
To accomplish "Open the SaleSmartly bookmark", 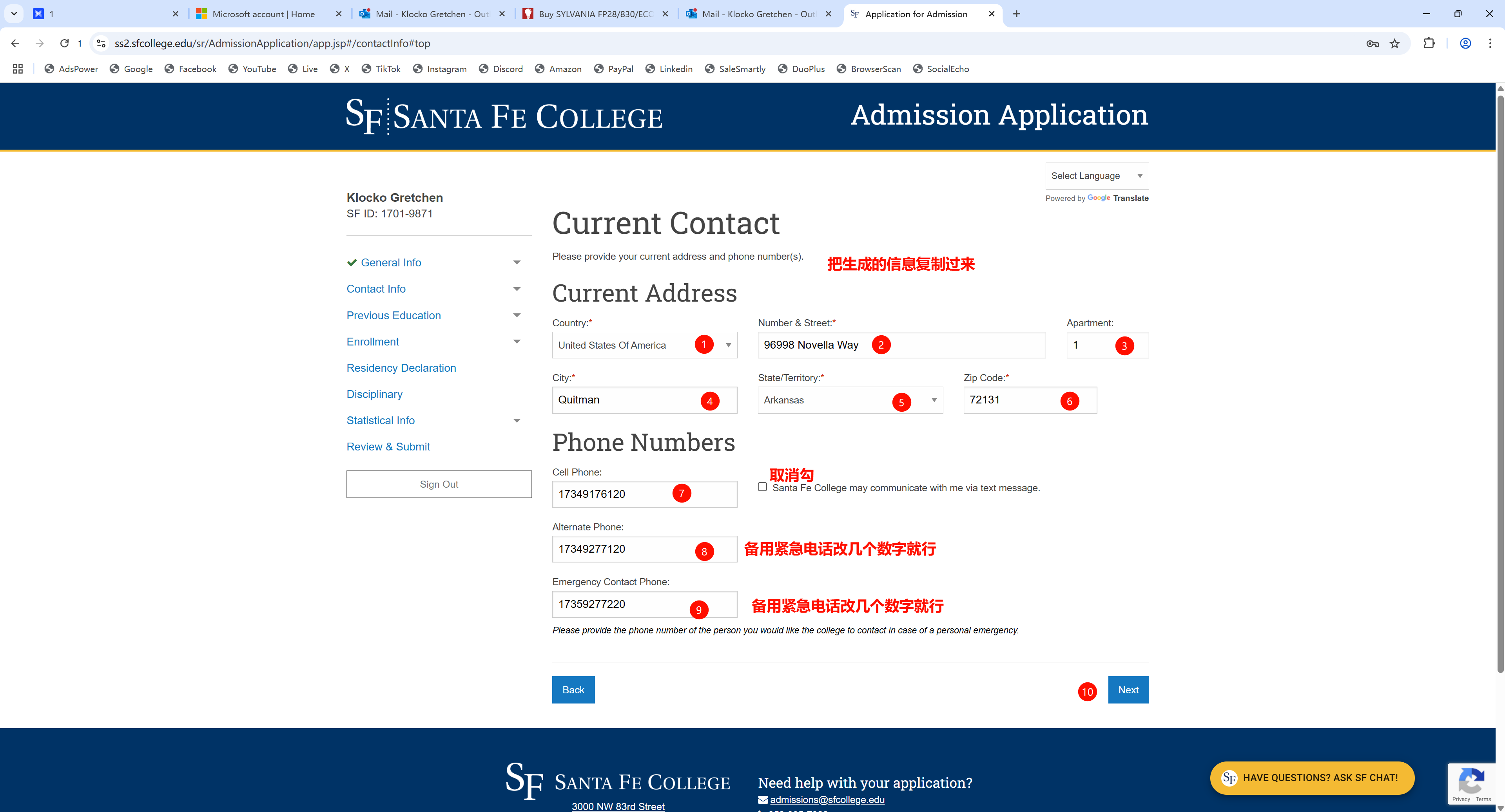I will (735, 69).
